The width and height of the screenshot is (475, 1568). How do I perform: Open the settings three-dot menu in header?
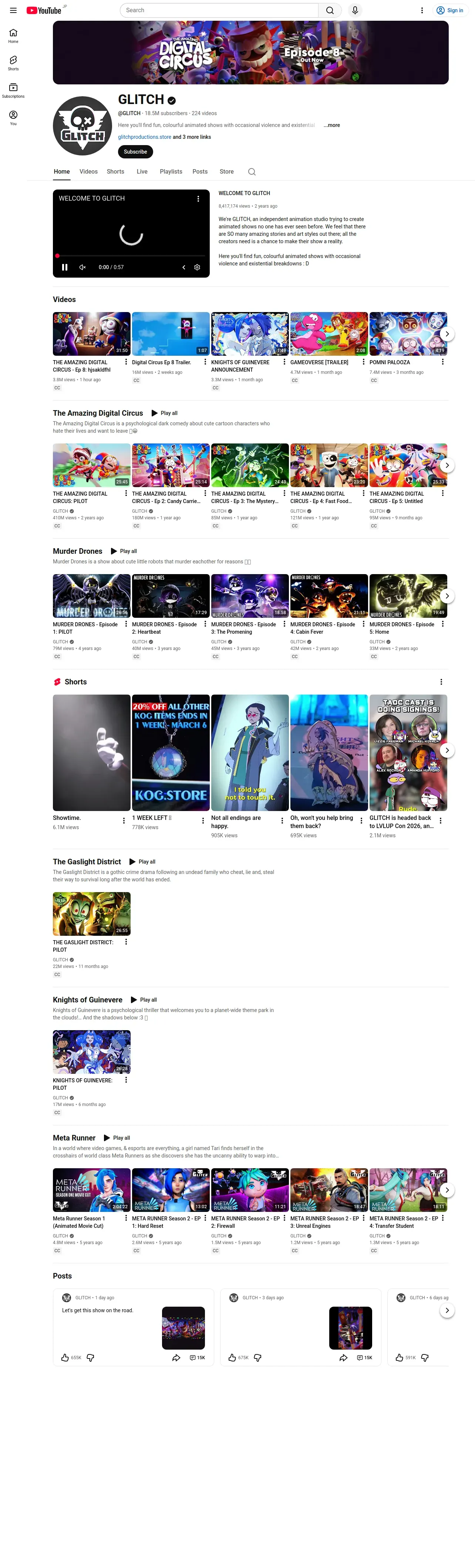421,10
